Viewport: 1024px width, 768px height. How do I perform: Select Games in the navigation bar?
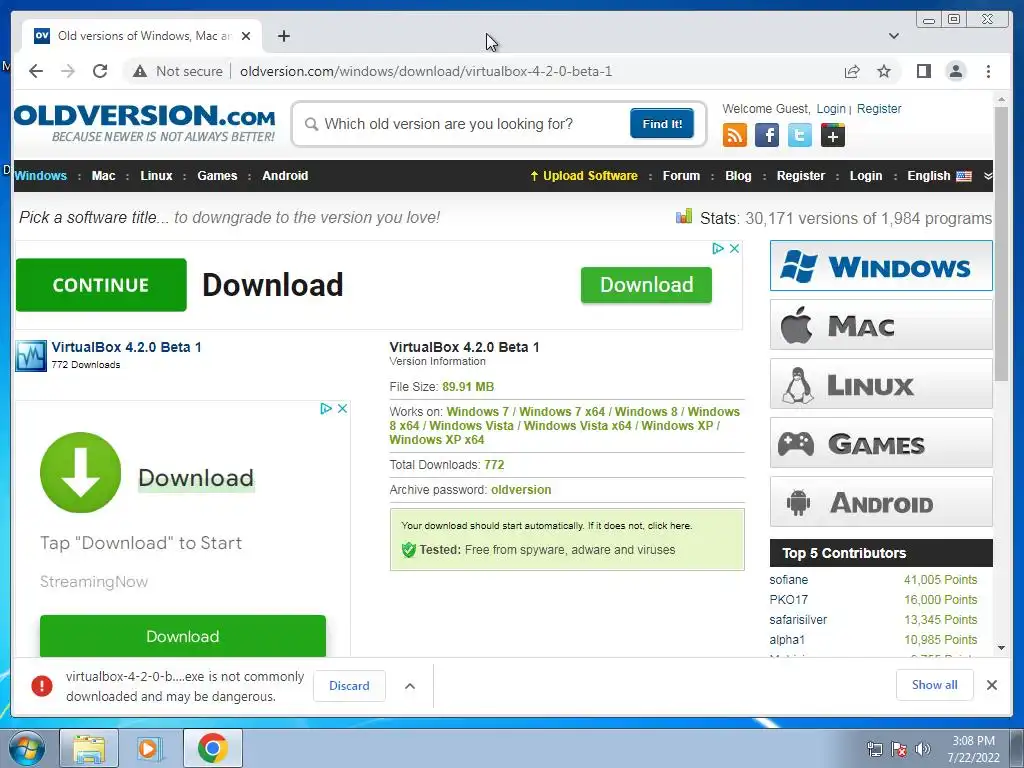tap(217, 176)
